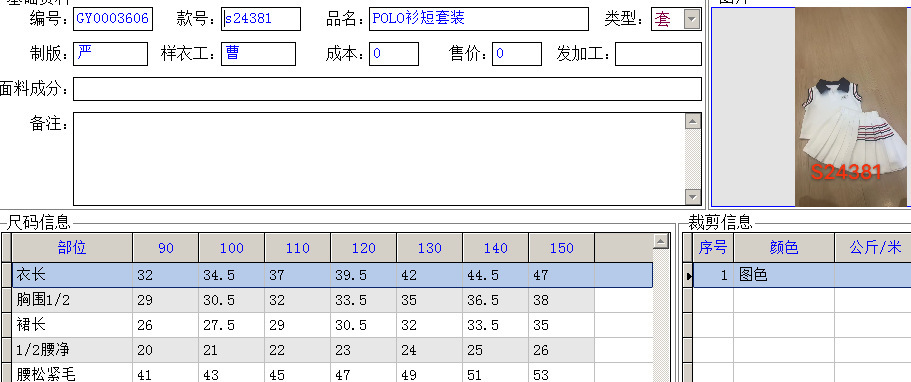Click the 颜色 column header
This screenshot has width=911, height=382.
tap(784, 248)
